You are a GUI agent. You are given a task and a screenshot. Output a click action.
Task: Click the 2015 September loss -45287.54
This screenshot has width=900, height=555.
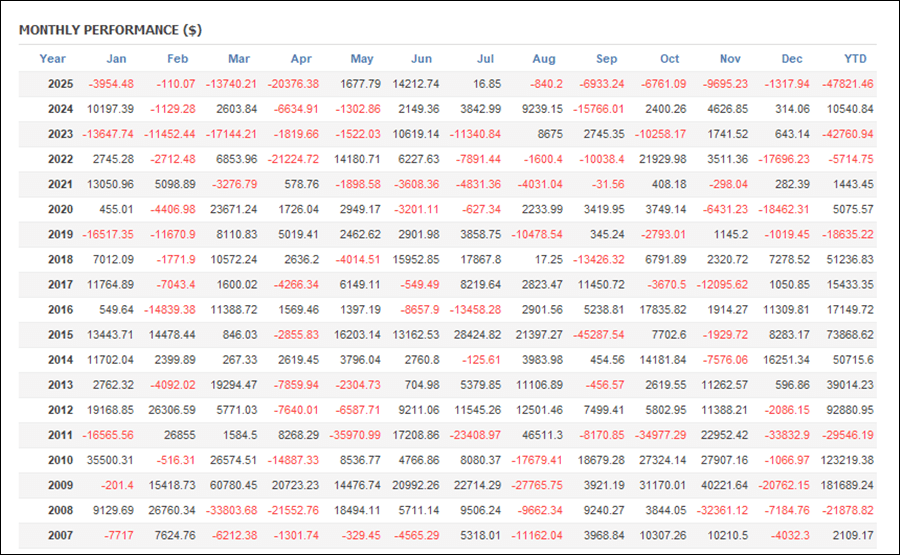(x=596, y=334)
